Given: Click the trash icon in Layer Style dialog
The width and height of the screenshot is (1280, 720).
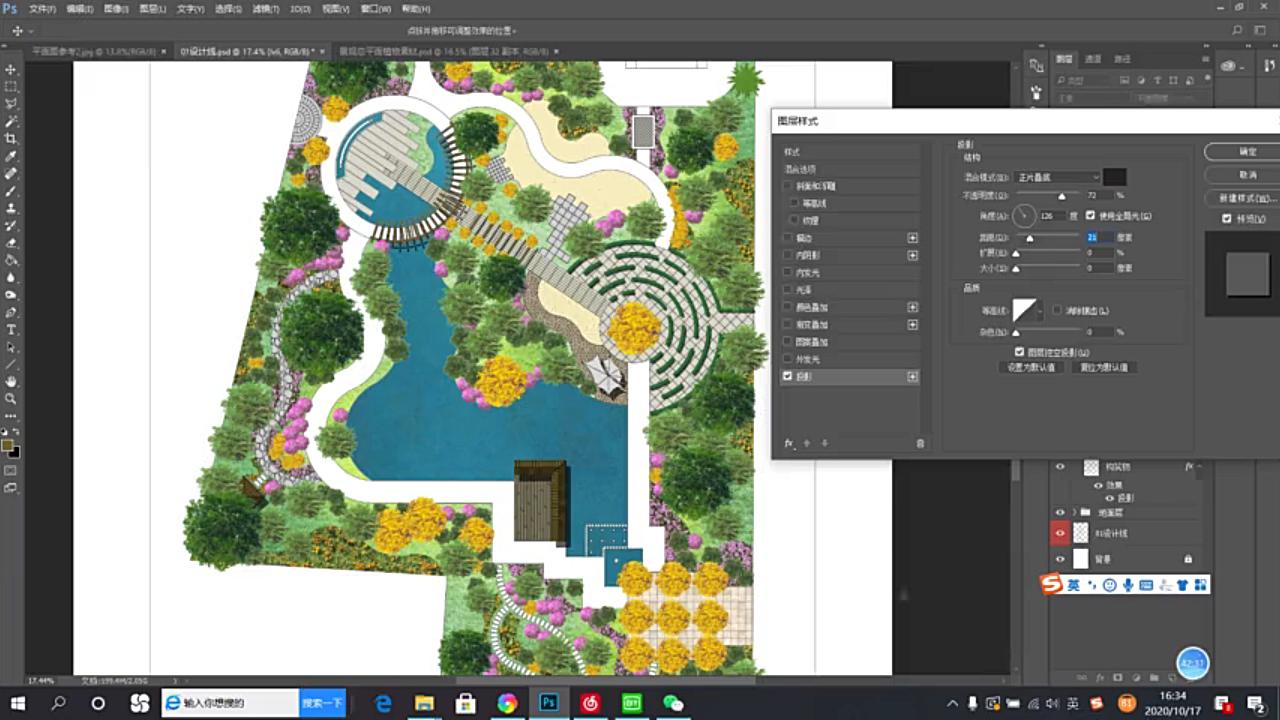Looking at the screenshot, I should [920, 443].
